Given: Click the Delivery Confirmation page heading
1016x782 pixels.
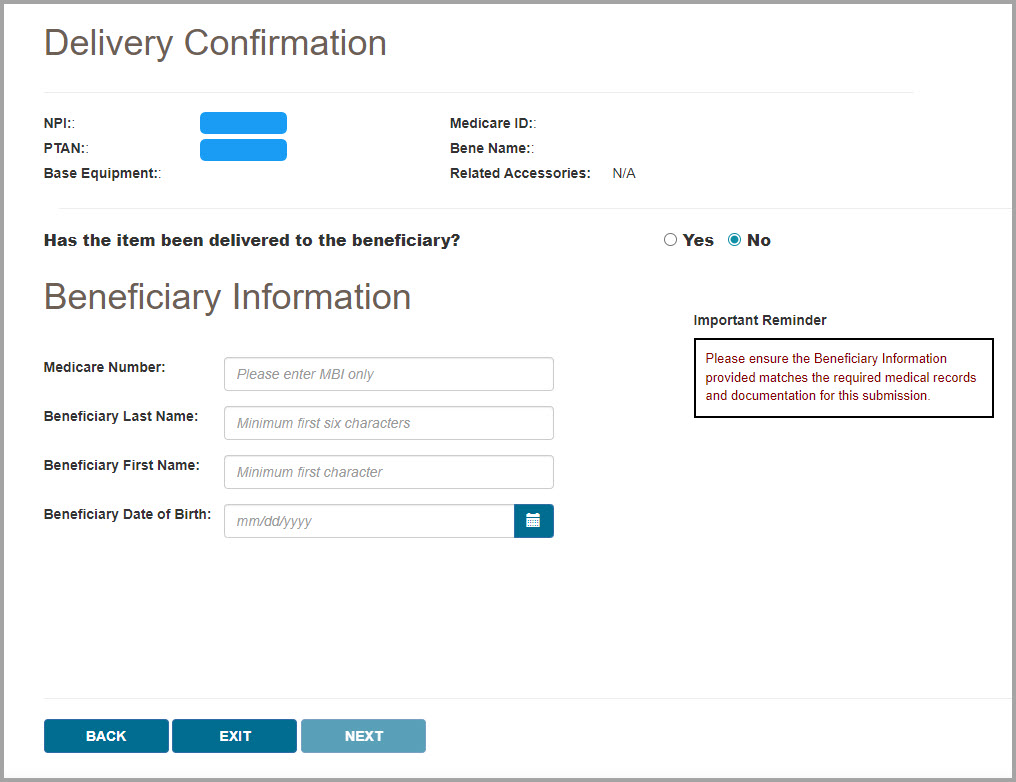Looking at the screenshot, I should click(214, 43).
